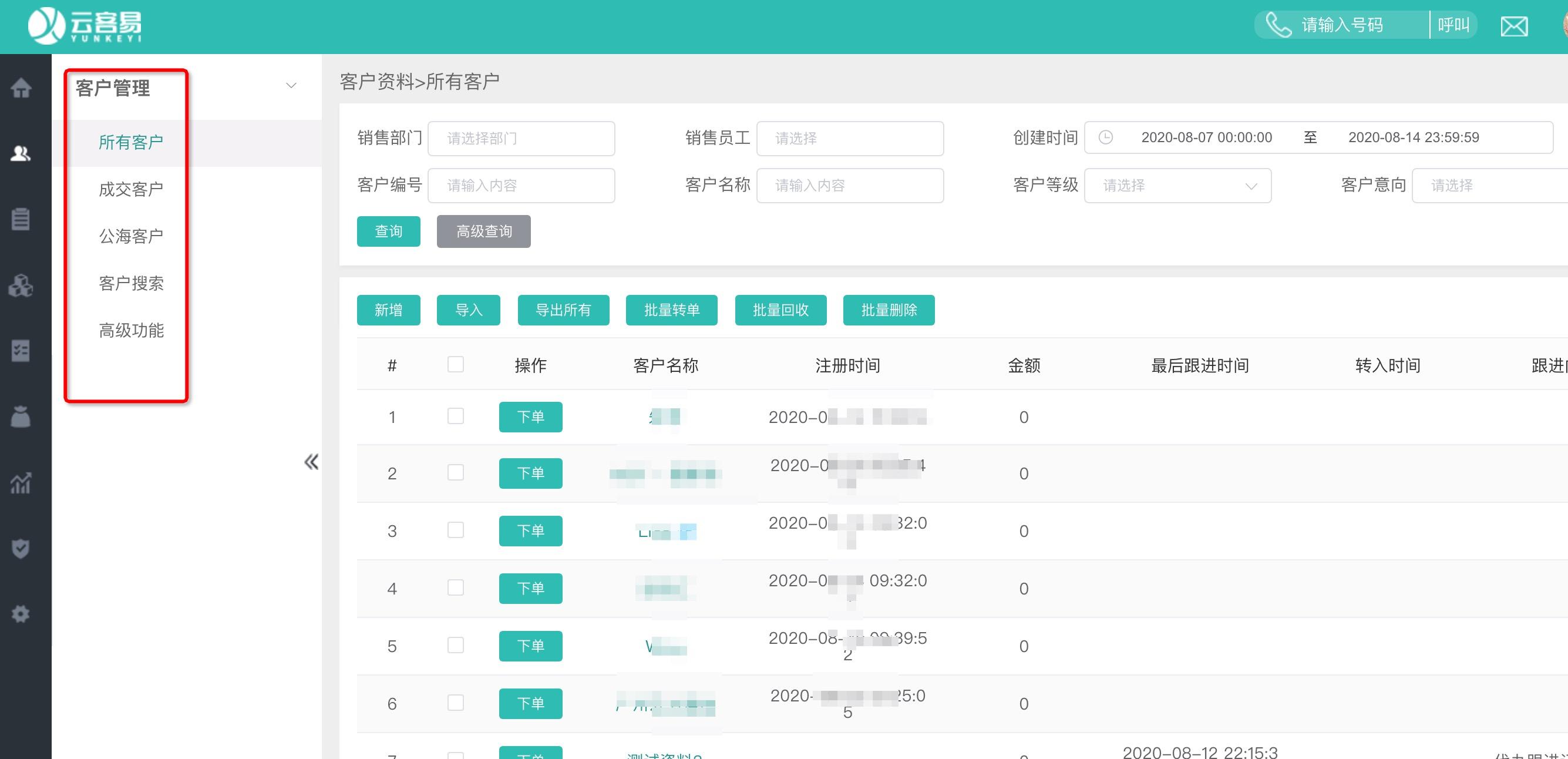The image size is (1568, 759).
Task: Click the phone handset icon in header
Action: (1278, 25)
